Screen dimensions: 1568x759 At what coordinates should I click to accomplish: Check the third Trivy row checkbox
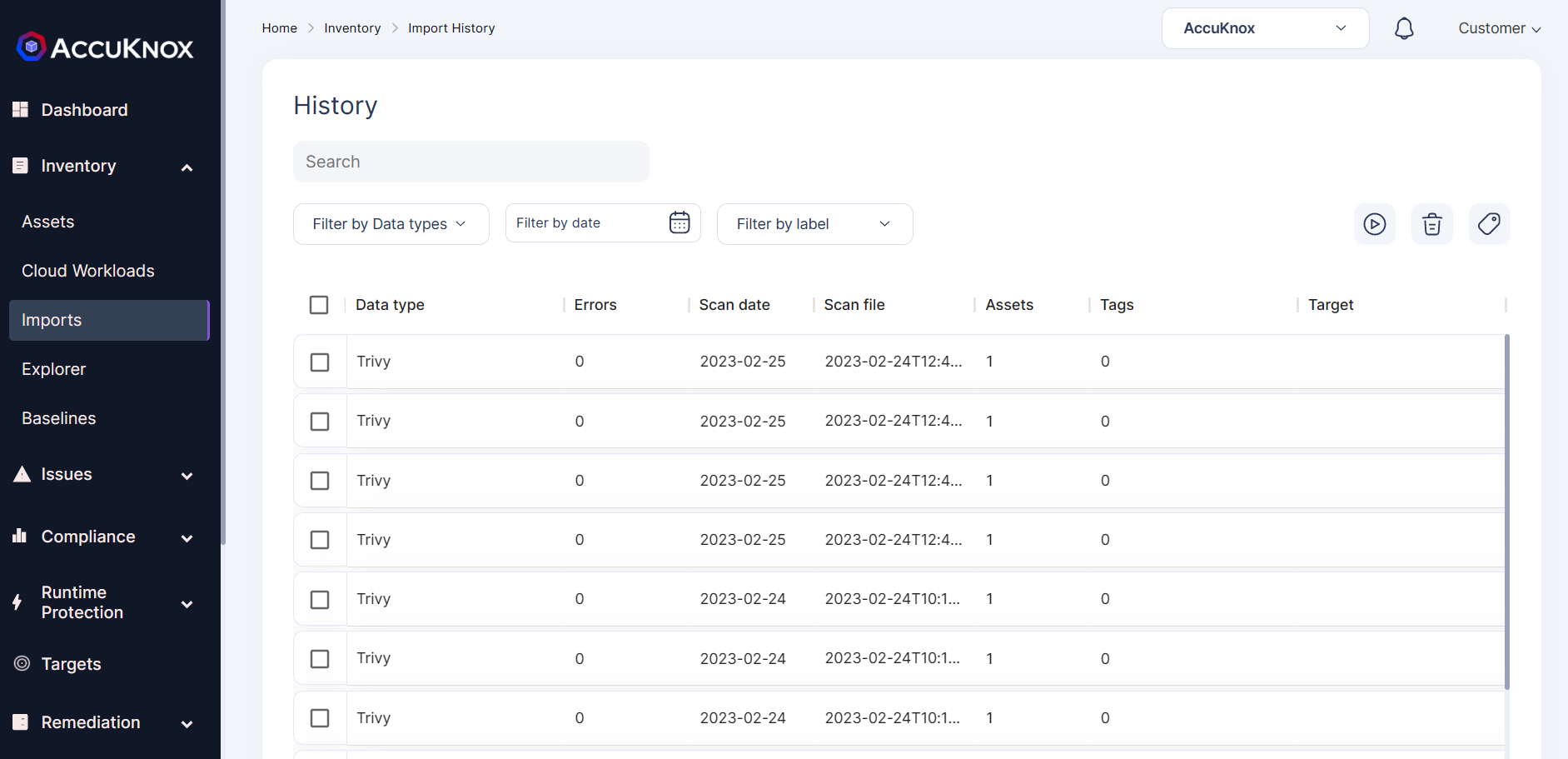[x=320, y=481]
